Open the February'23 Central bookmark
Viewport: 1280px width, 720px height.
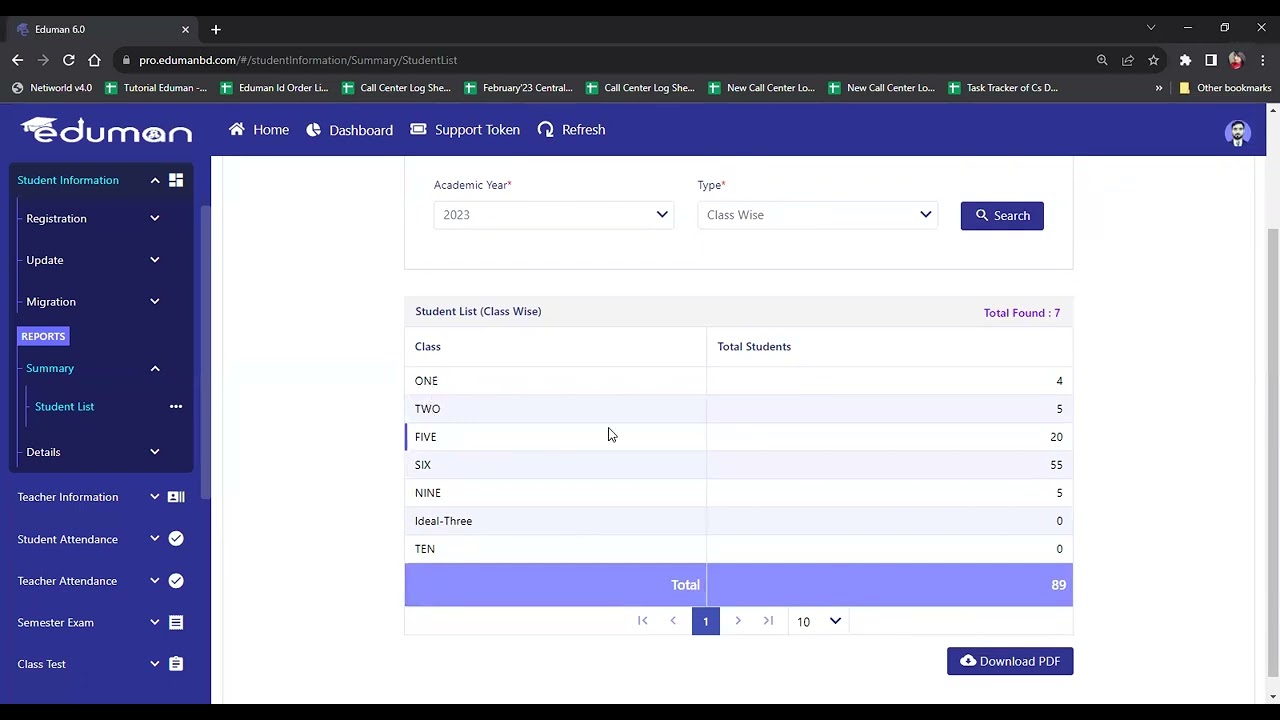click(518, 88)
